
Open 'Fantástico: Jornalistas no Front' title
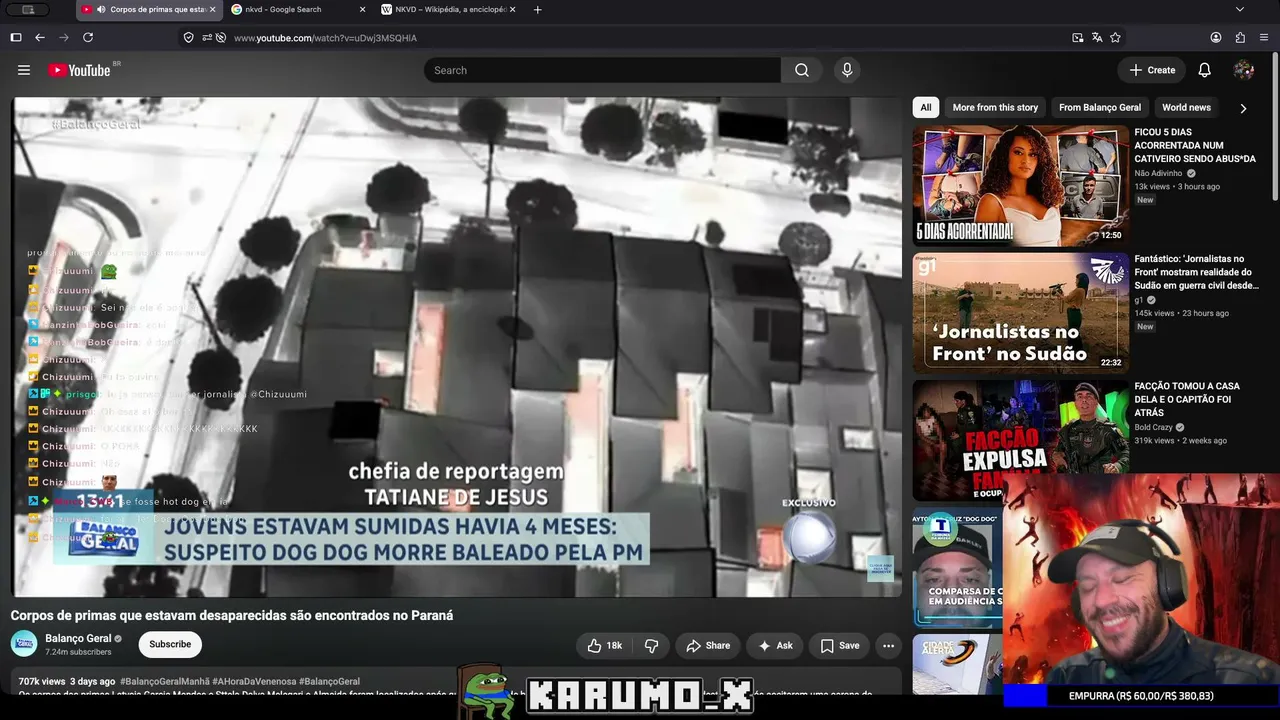[x=1196, y=272]
